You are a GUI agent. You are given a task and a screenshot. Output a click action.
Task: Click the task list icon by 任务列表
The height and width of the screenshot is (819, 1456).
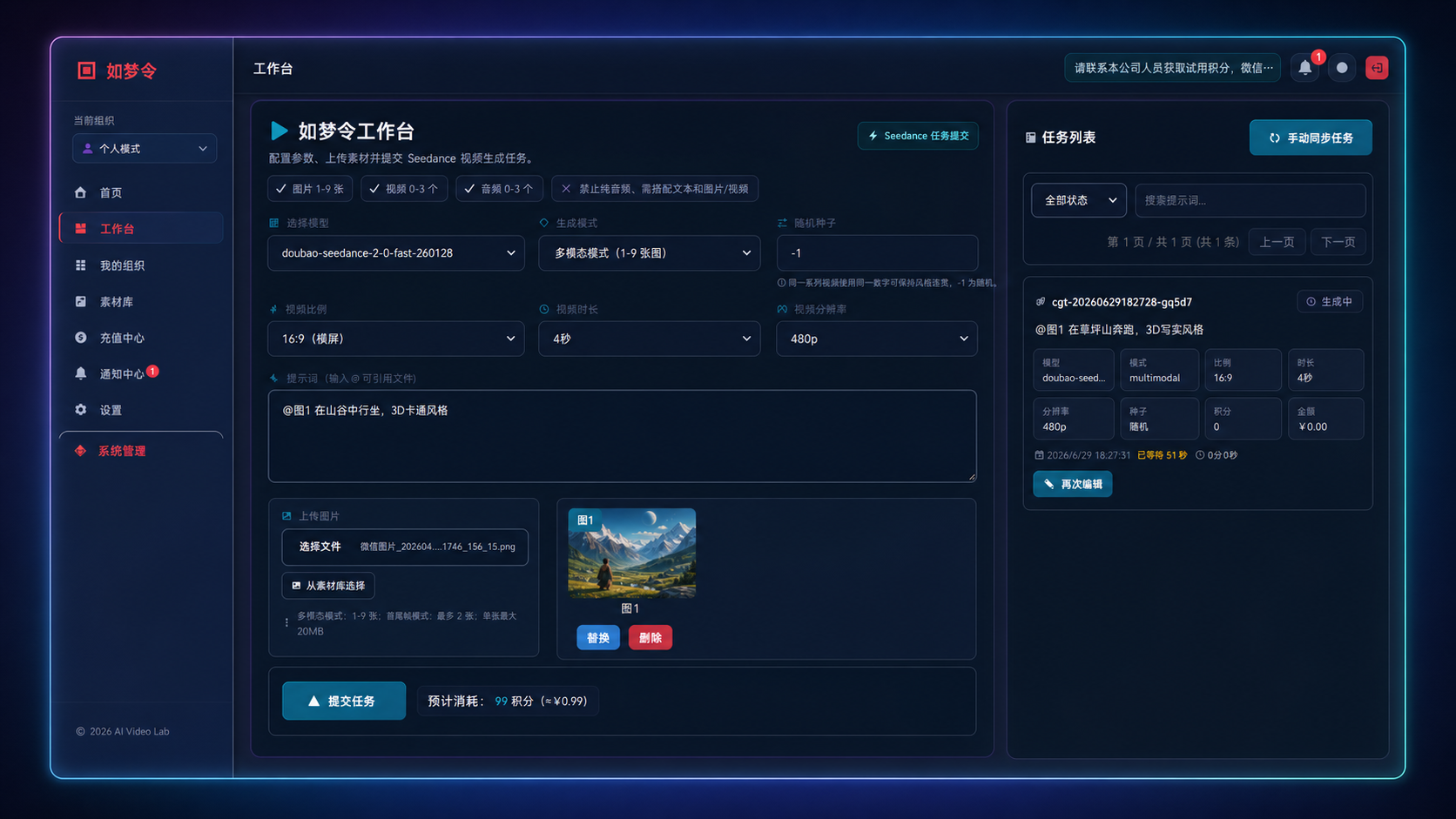click(1030, 138)
